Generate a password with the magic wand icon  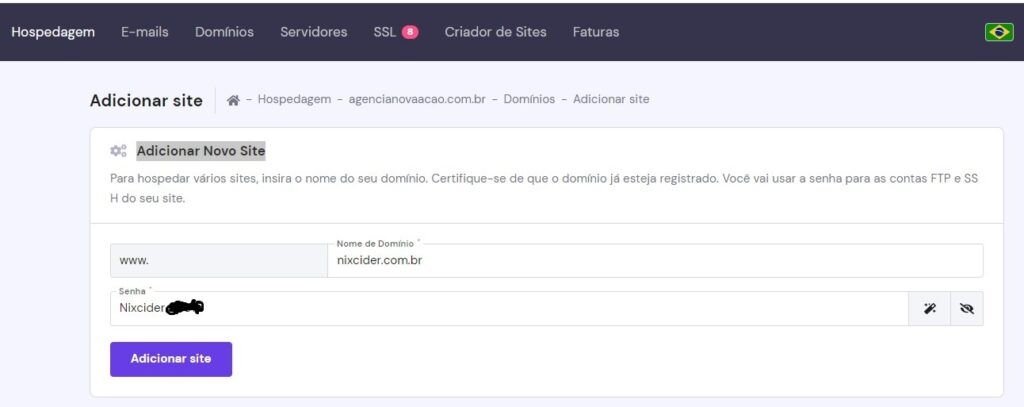pyautogui.click(x=929, y=309)
